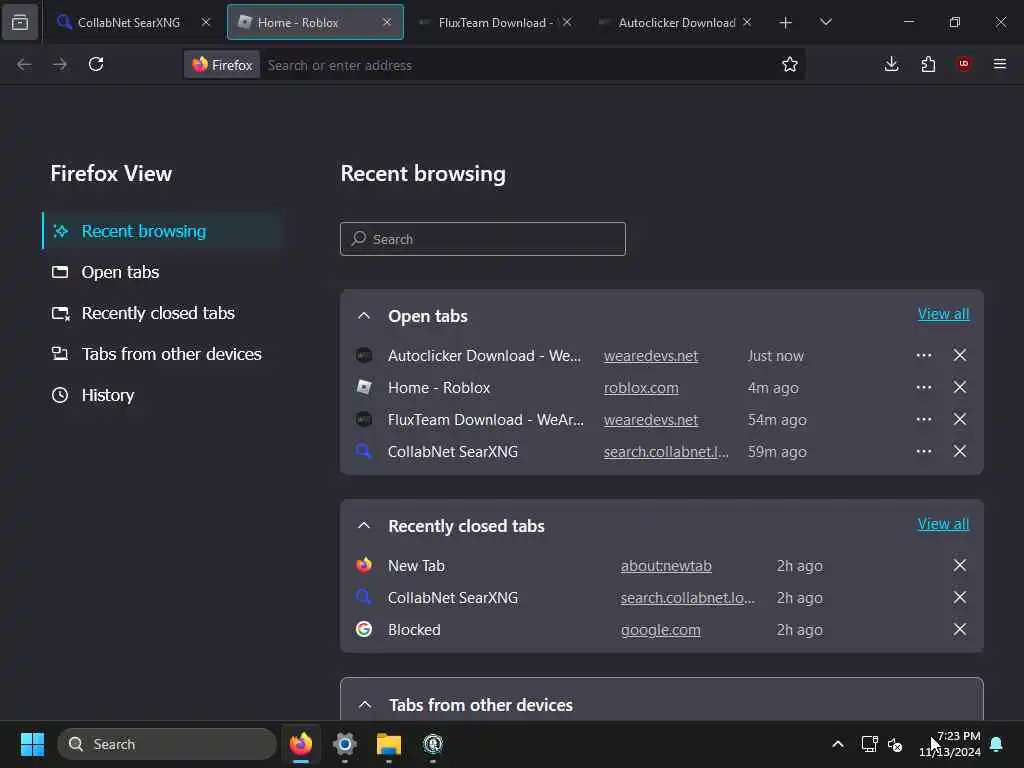Open more options for Home - Roblox row
1024x768 pixels.
coord(923,387)
